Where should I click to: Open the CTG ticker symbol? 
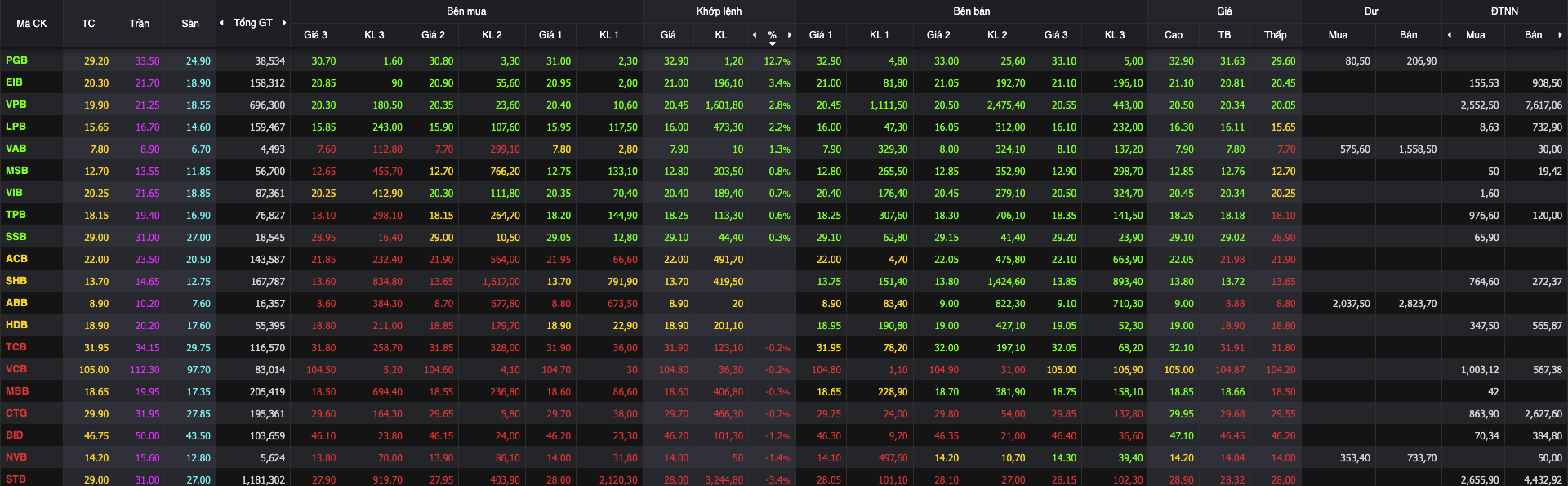click(16, 413)
